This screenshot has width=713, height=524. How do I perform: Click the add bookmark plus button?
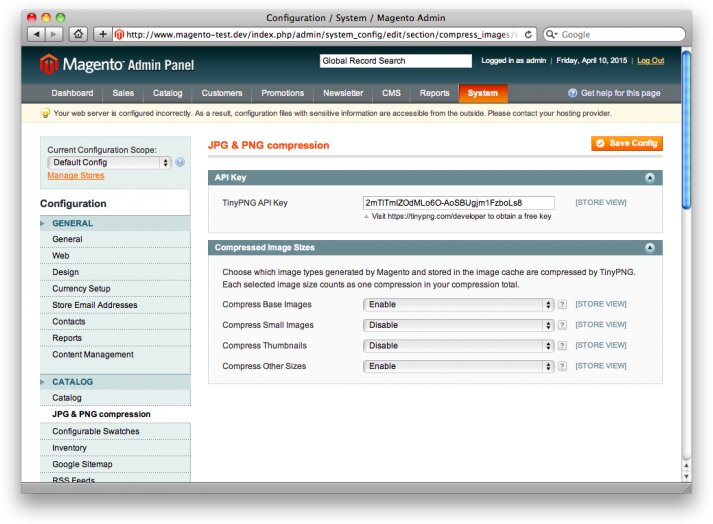tap(103, 34)
